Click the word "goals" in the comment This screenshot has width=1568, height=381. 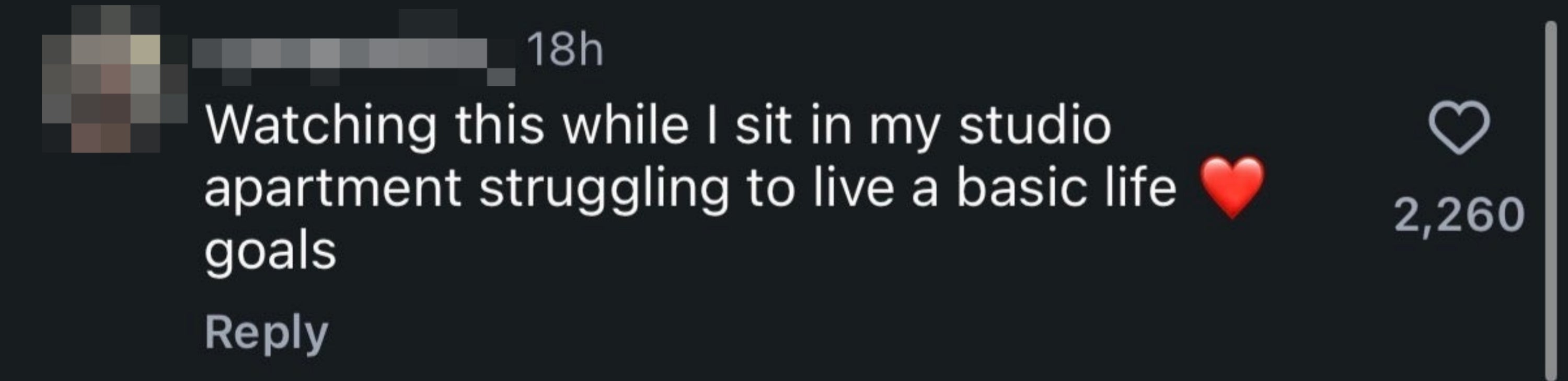click(270, 251)
